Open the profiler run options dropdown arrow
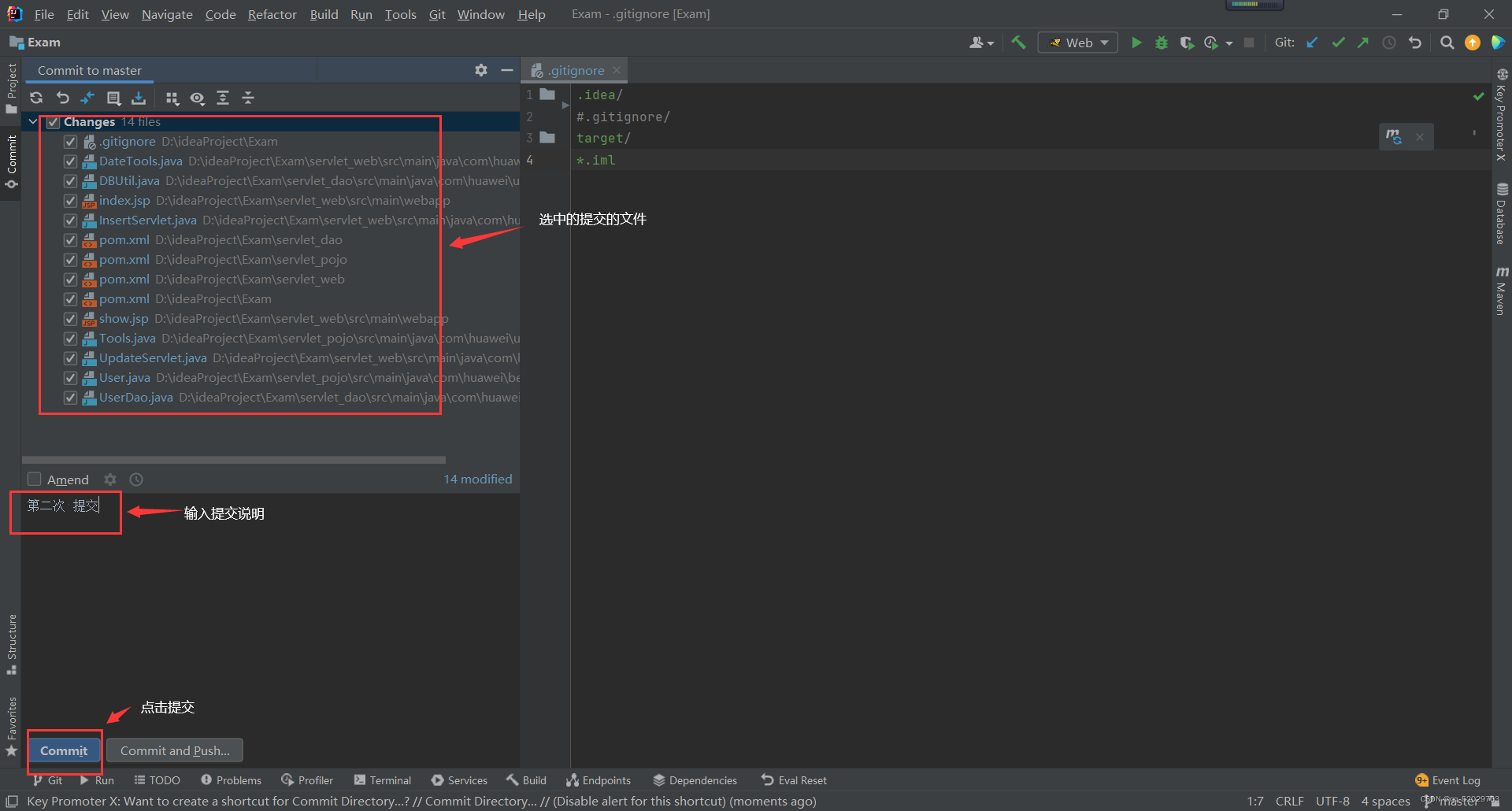Screen dimensions: 1512x811 (x=1228, y=43)
